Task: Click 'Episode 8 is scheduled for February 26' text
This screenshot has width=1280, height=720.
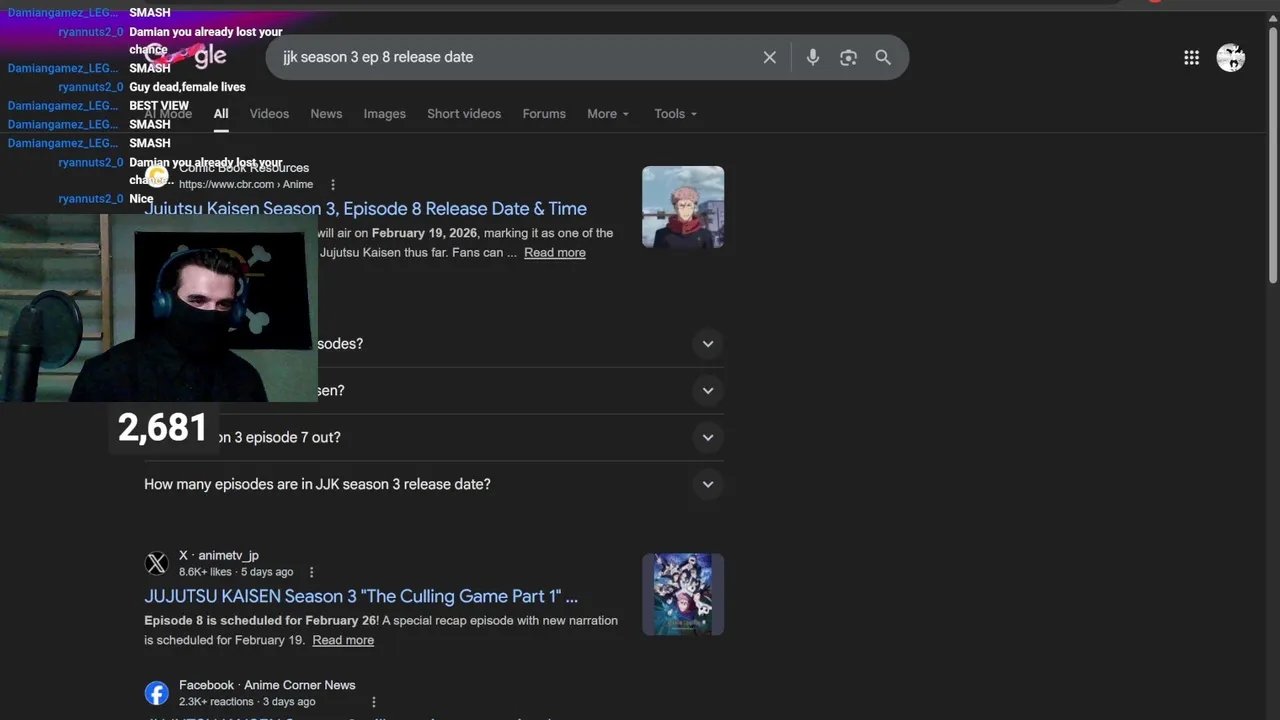Action: coord(261,621)
